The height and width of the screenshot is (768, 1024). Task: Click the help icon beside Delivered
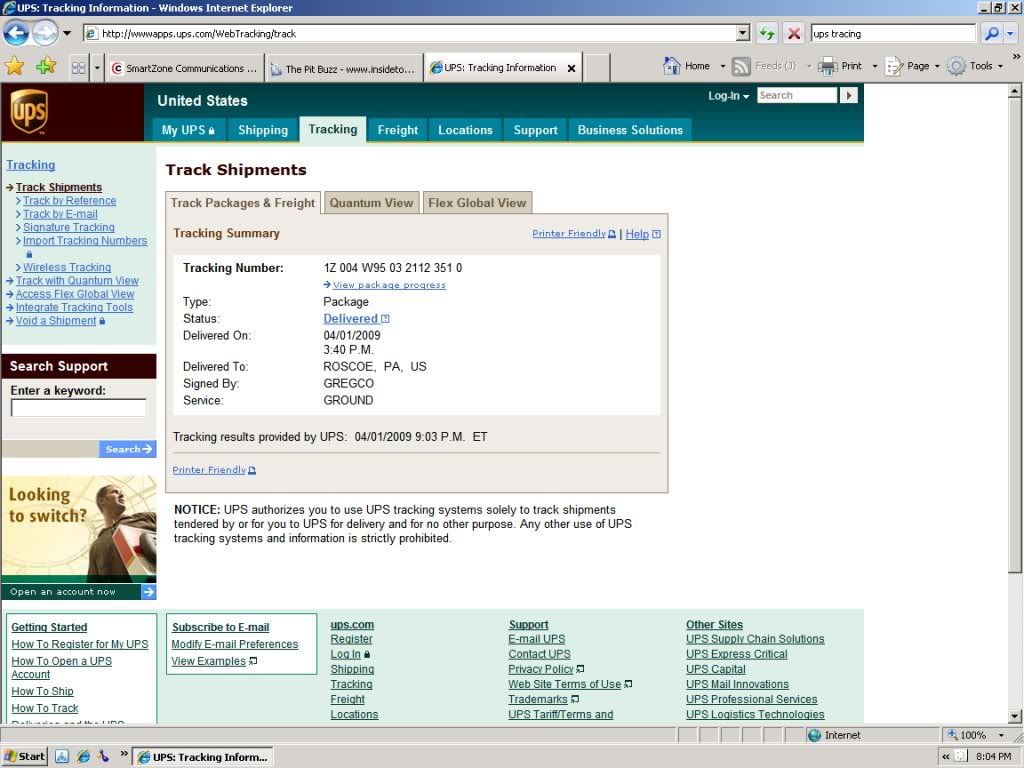385,319
